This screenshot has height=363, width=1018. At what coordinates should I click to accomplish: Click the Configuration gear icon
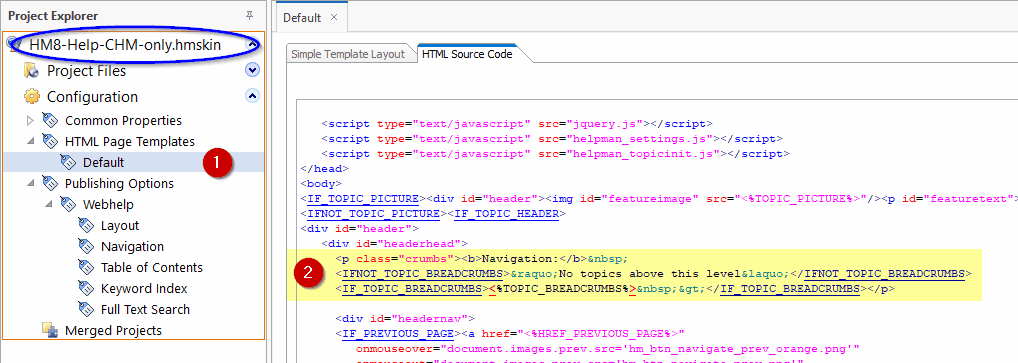[x=32, y=96]
